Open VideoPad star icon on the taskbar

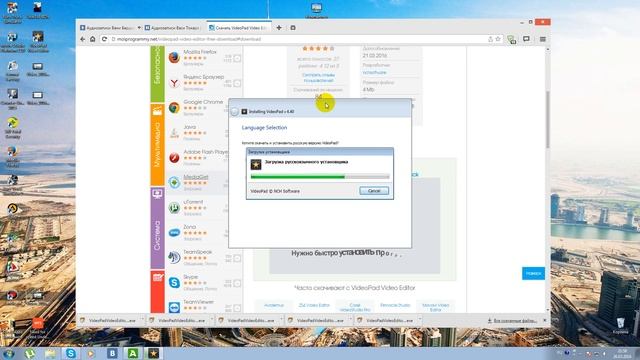[x=153, y=353]
